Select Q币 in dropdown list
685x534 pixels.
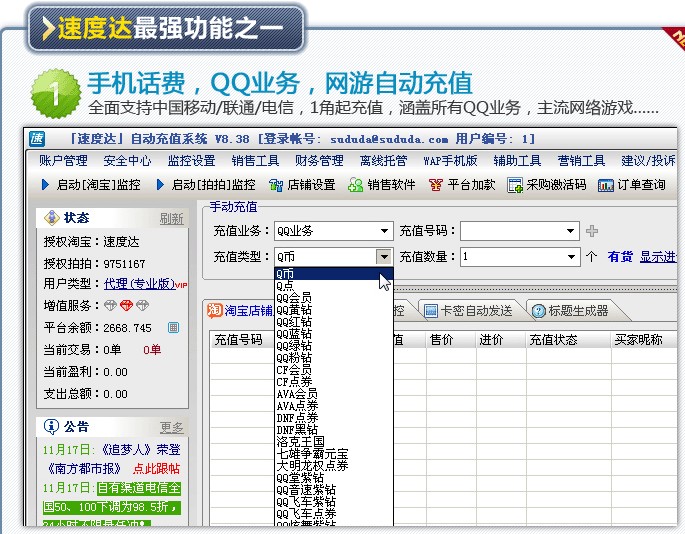[334, 274]
